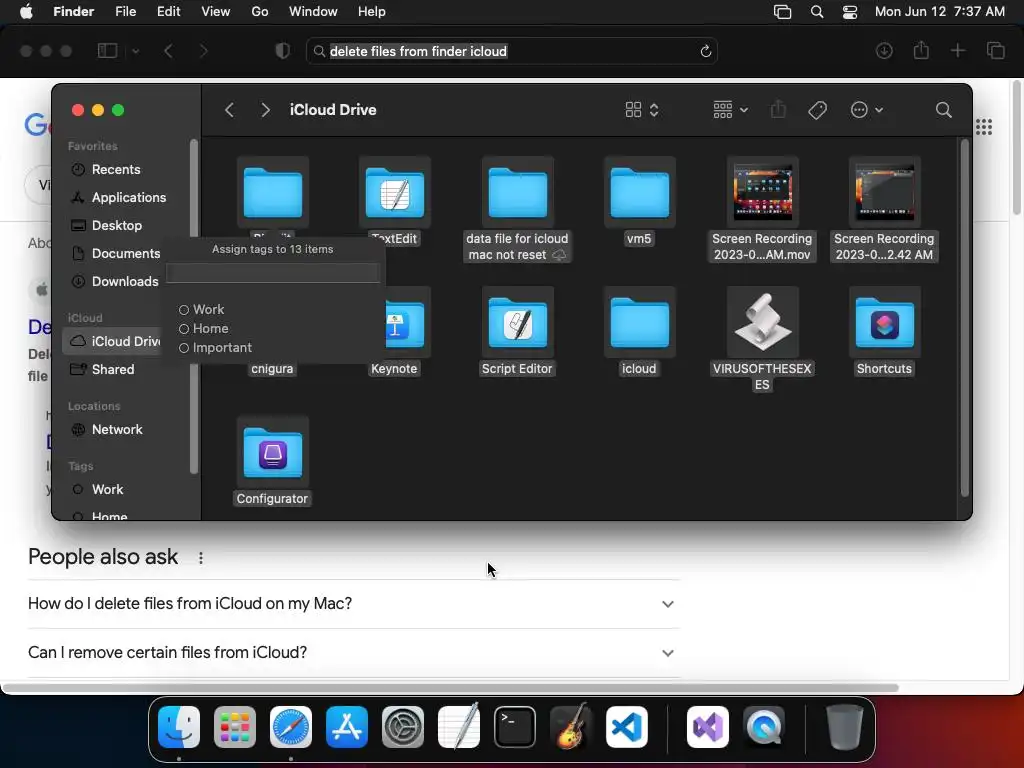Choose the Home tag in tag popup
This screenshot has height=768, width=1024.
tap(204, 328)
